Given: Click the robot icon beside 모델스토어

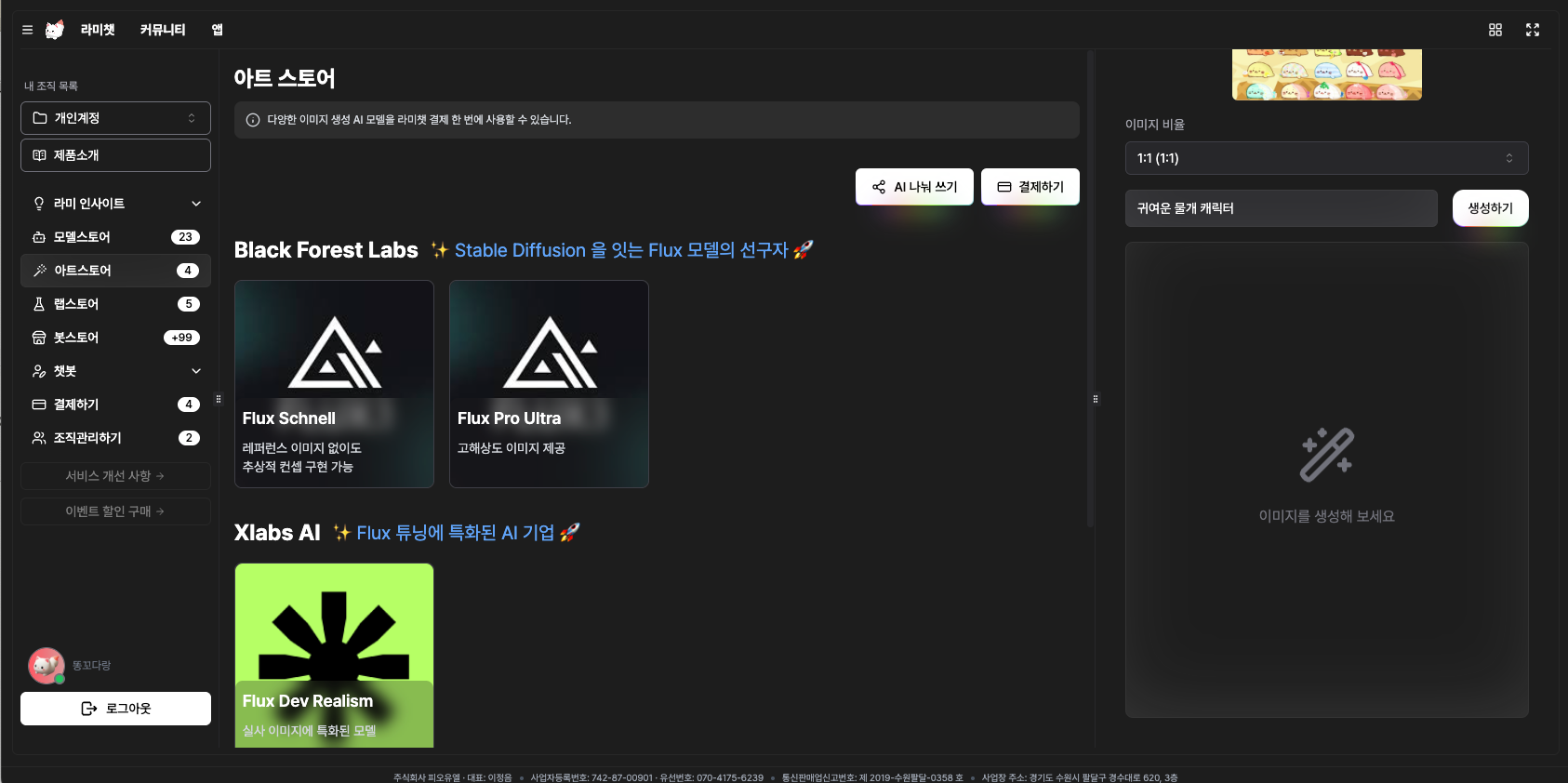Looking at the screenshot, I should pos(39,237).
